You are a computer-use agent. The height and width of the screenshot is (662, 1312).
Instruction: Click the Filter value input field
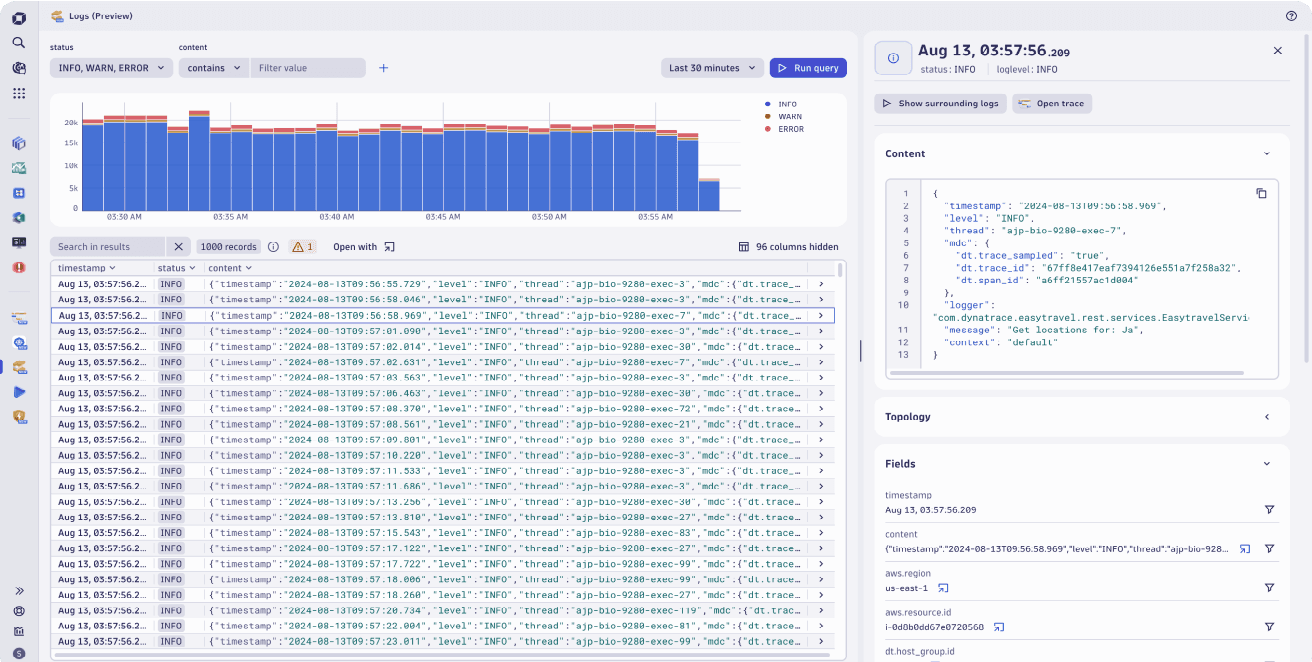click(x=308, y=67)
